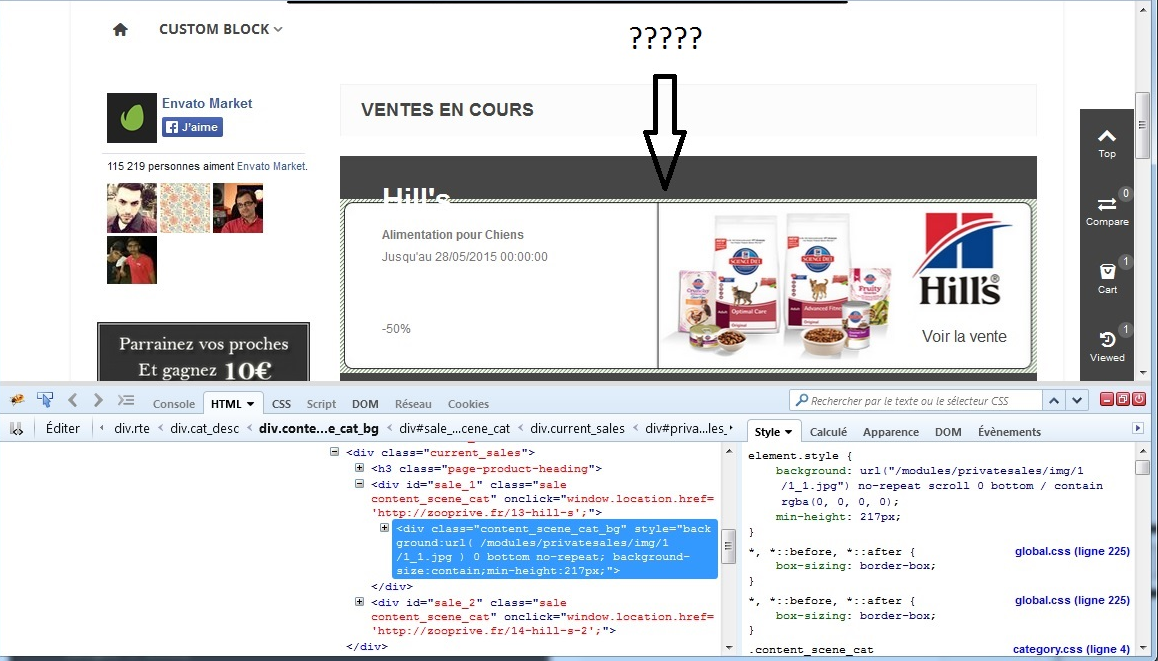The height and width of the screenshot is (661, 1158).
Task: Open the HTML tab dropdown arrow
Action: 251,404
